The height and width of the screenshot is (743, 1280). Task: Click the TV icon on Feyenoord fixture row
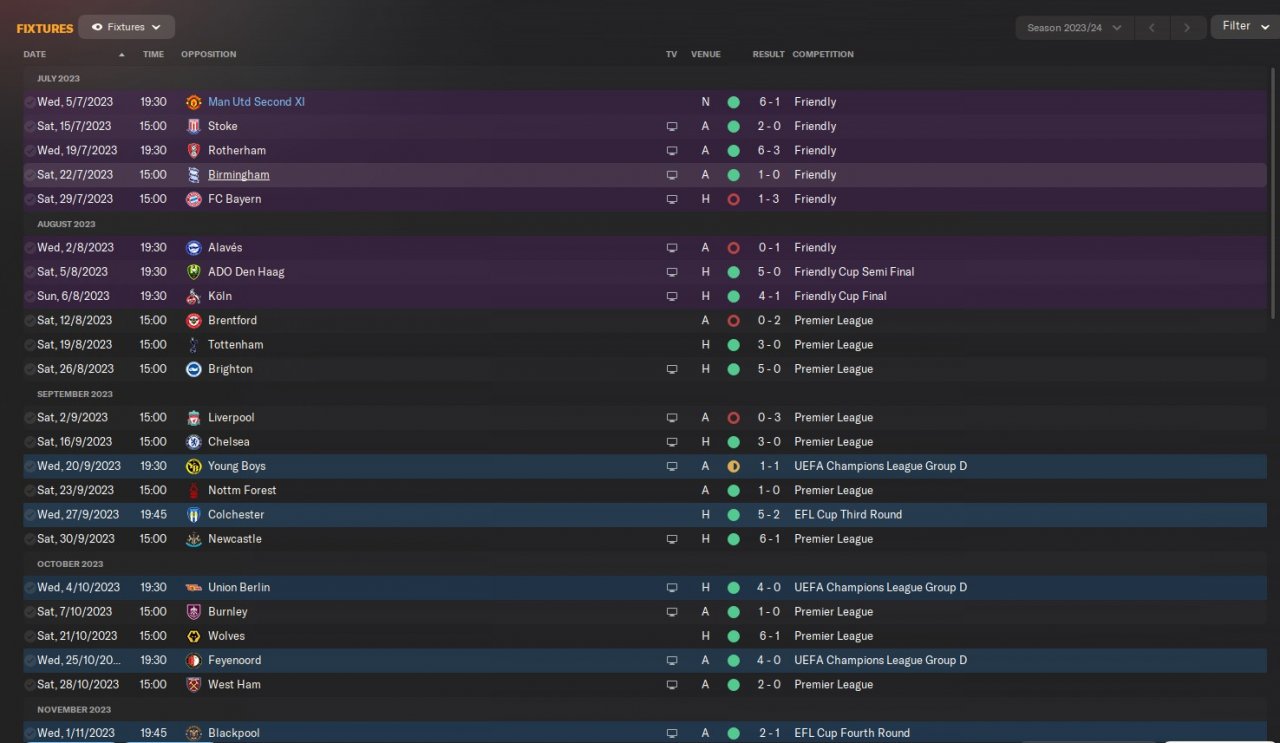(672, 661)
